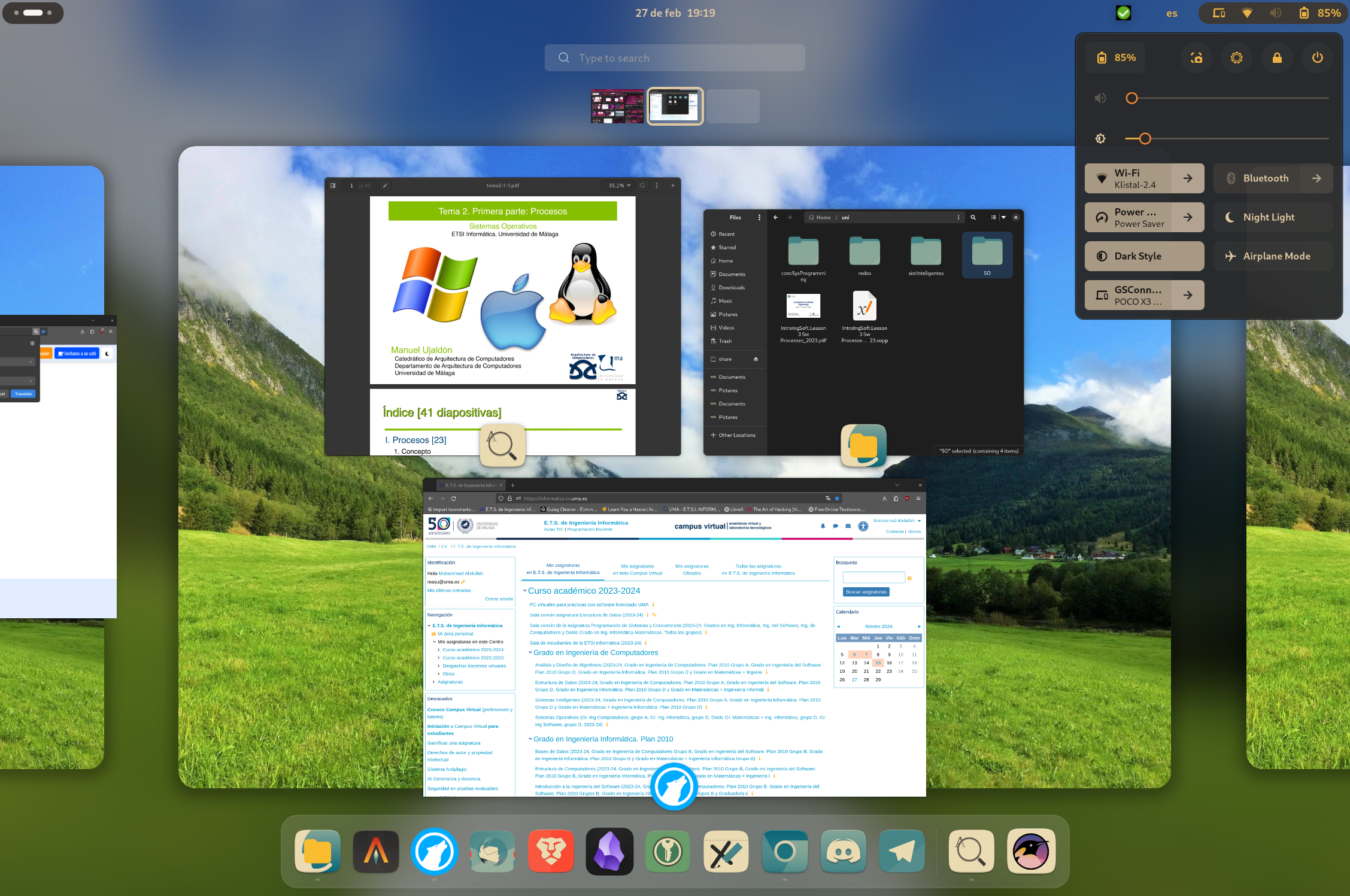Open the power off menu icon
The width and height of the screenshot is (1350, 896).
pos(1317,58)
